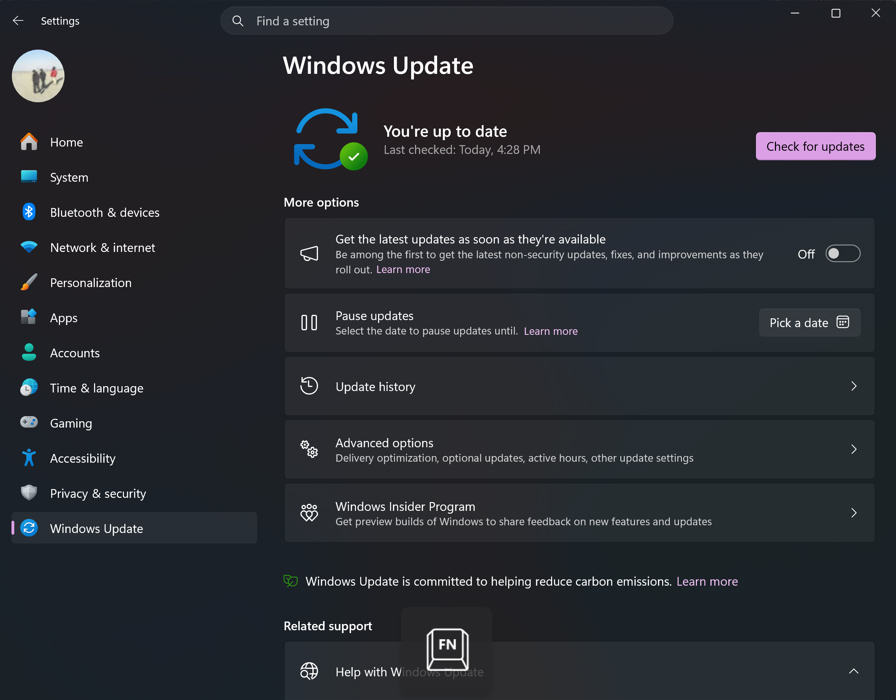The image size is (896, 700).
Task: Click the back arrow in Settings
Action: [x=18, y=21]
